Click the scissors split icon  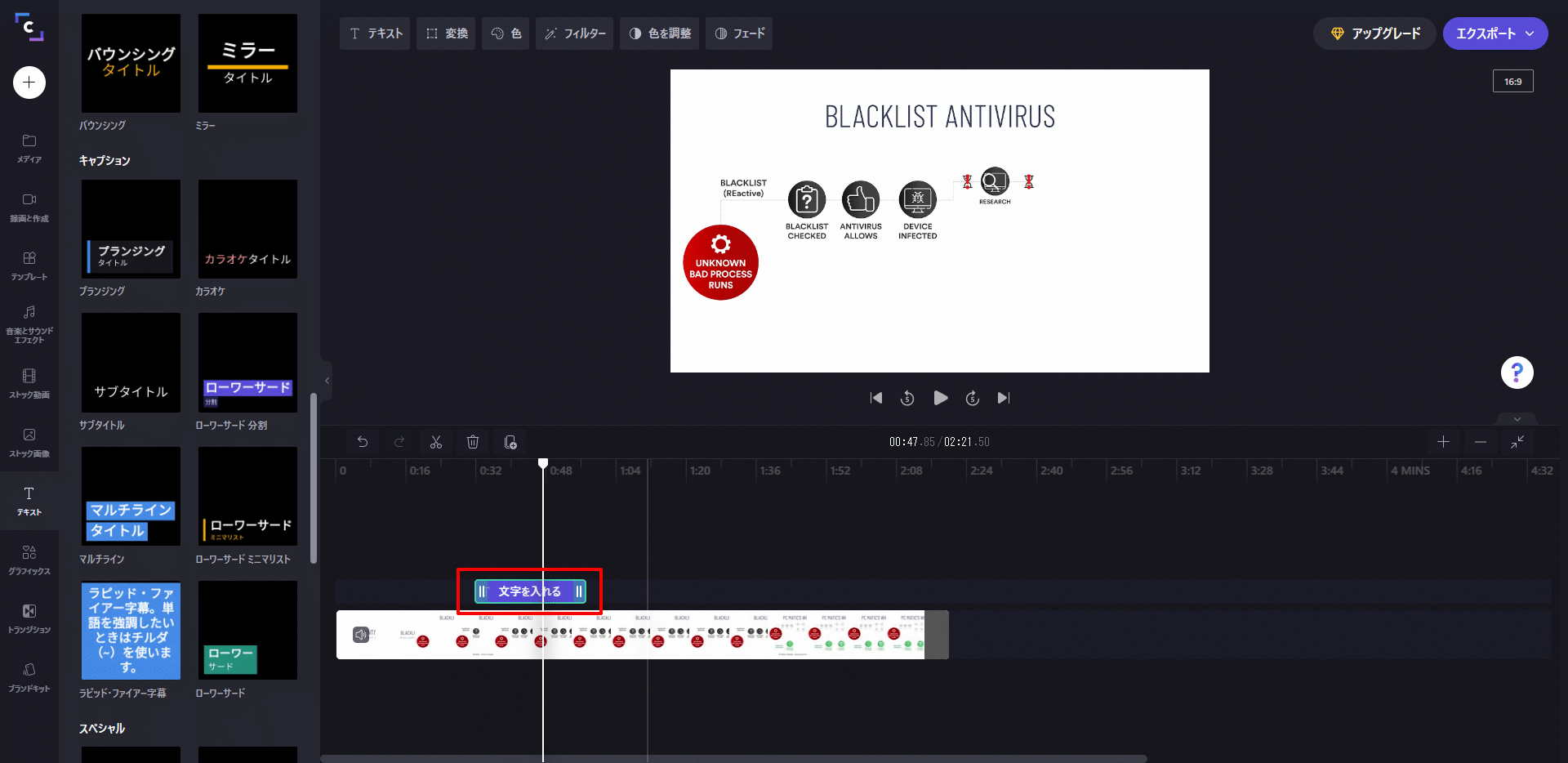point(436,442)
